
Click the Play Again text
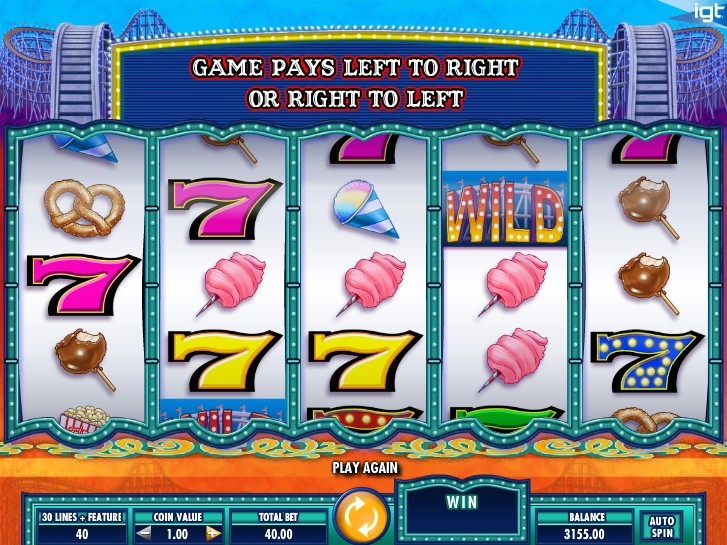(365, 468)
